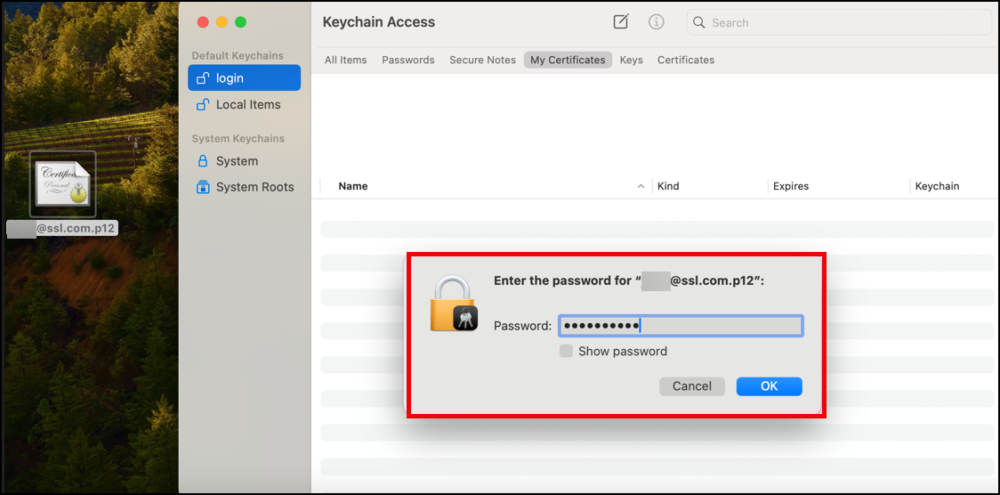Switch to the All Items tab
The height and width of the screenshot is (495, 1000).
click(345, 60)
